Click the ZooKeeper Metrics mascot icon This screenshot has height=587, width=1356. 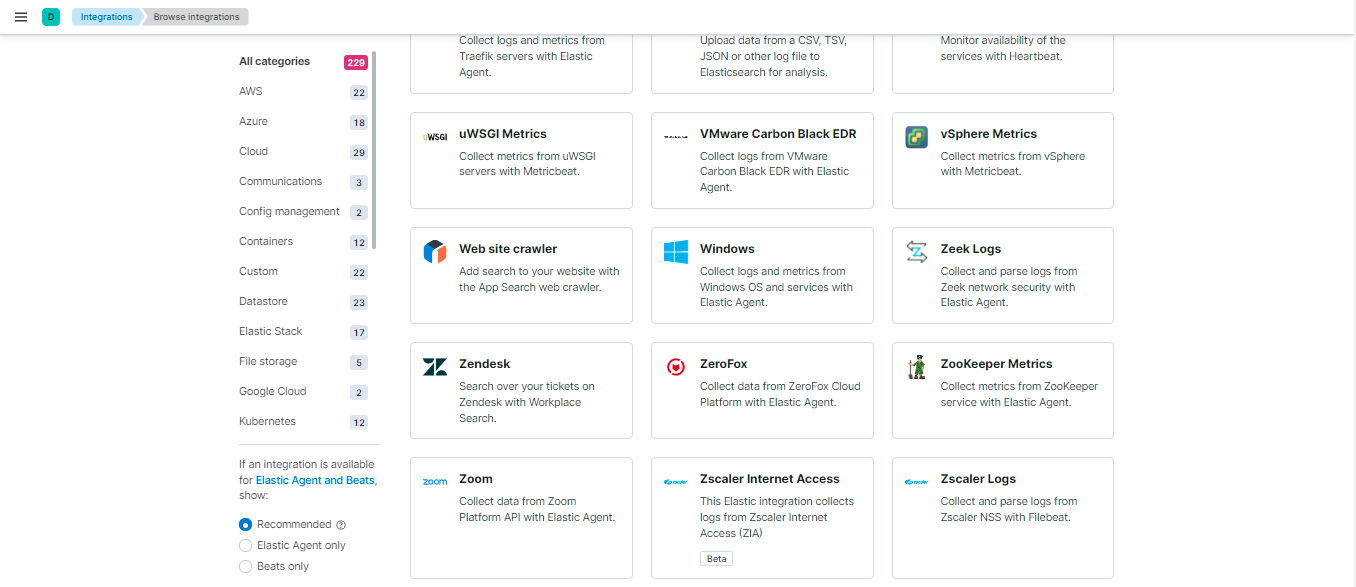(x=916, y=367)
